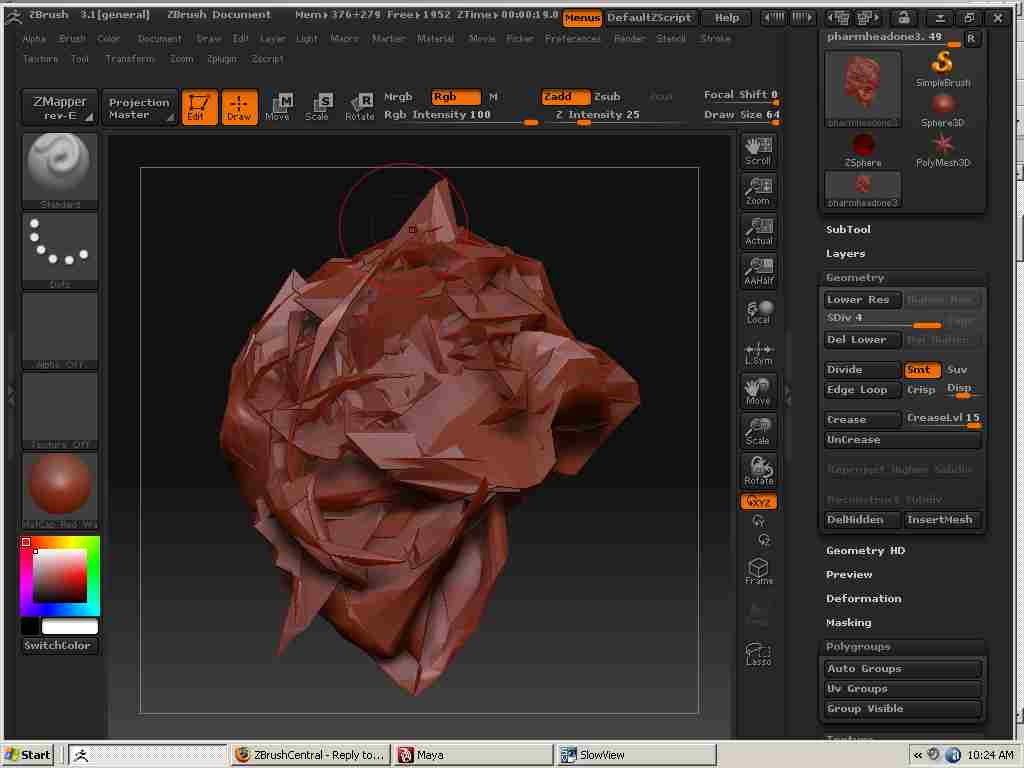This screenshot has width=1024, height=768.
Task: Expand the Geometry HD section
Action: (x=865, y=551)
